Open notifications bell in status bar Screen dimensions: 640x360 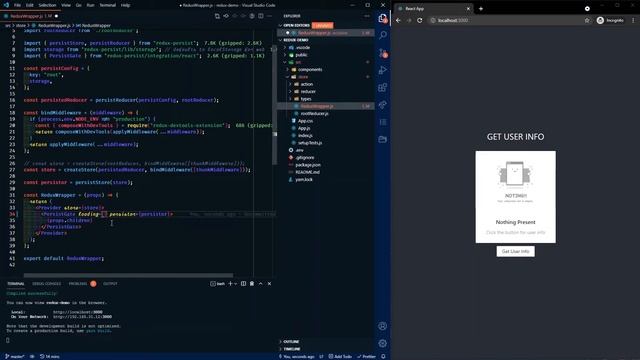click(383, 356)
